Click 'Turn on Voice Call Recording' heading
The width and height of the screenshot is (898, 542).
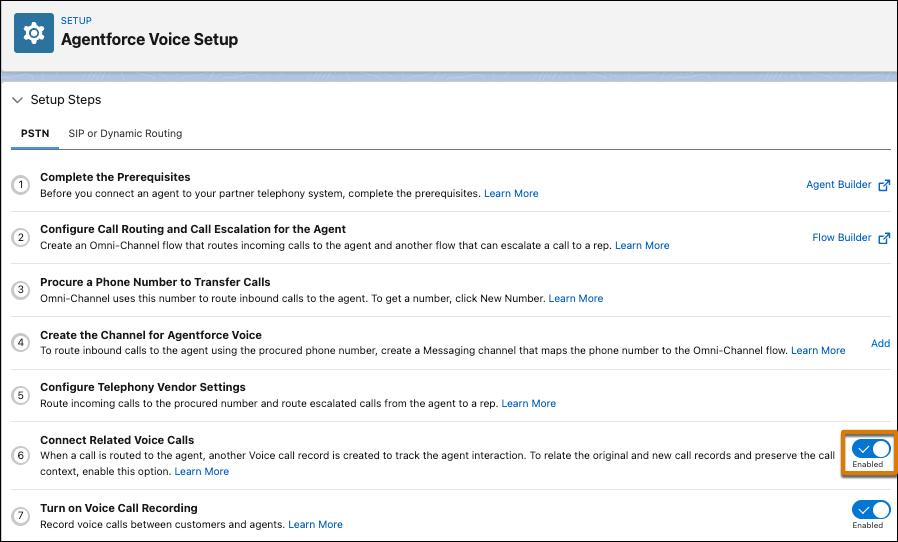tap(119, 508)
